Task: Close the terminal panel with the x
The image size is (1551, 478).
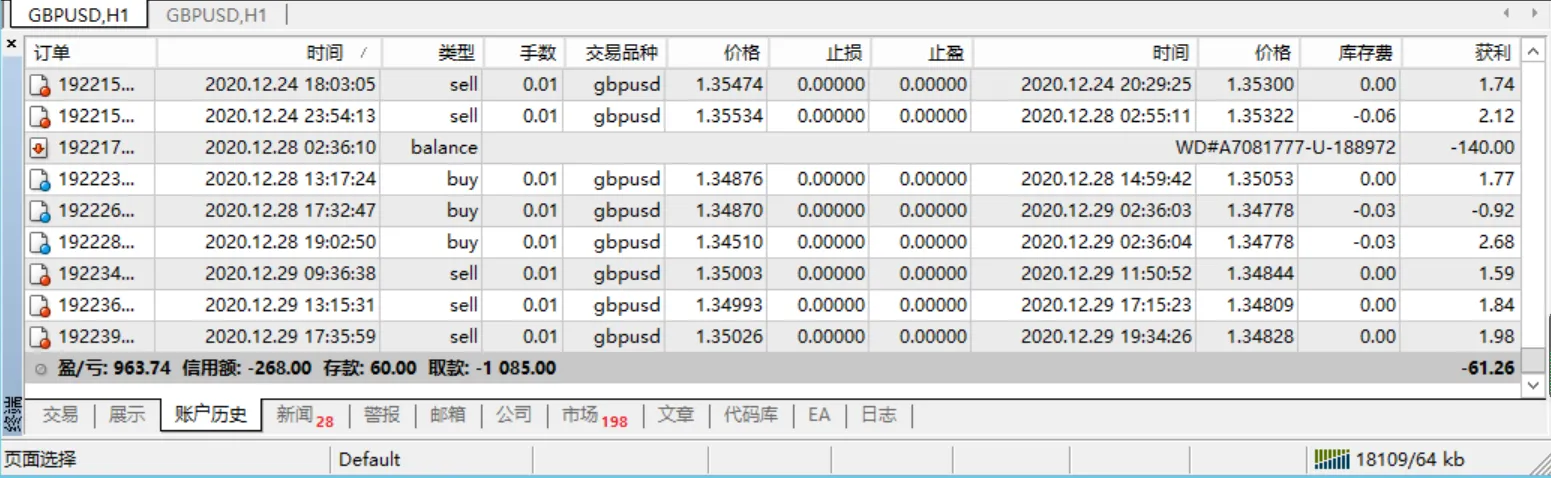Action: coord(12,44)
